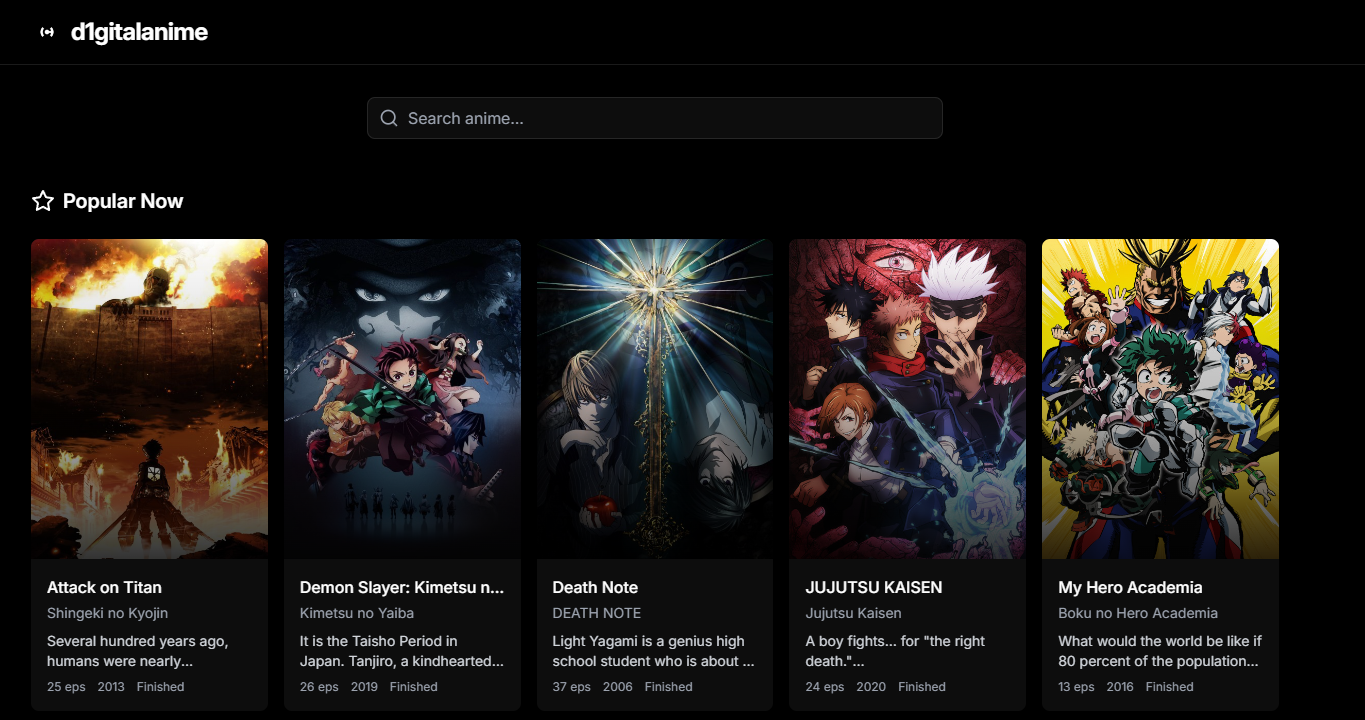1365x720 pixels.
Task: Open the Death Note poster image
Action: click(655, 399)
